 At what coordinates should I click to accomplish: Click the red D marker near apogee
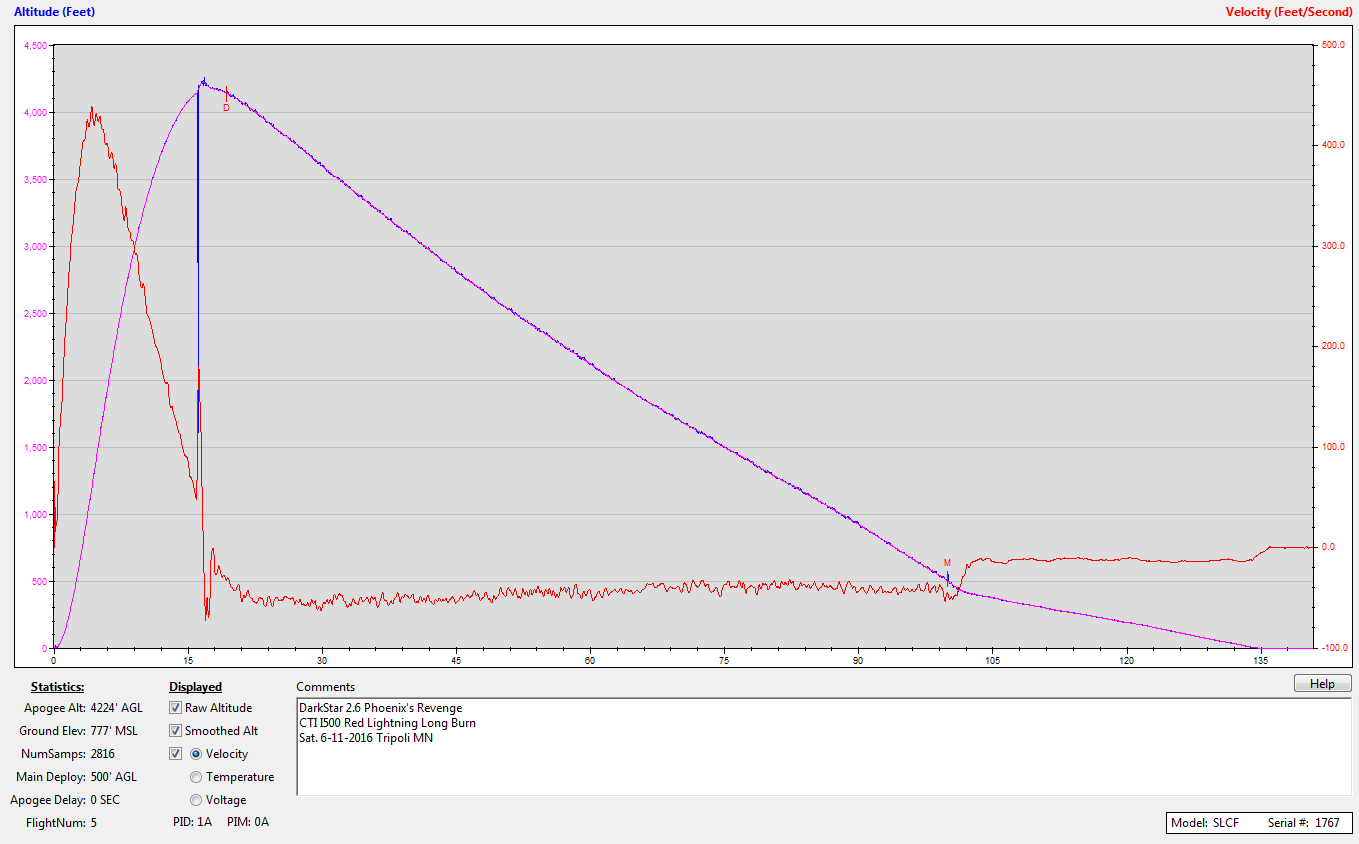point(226,108)
